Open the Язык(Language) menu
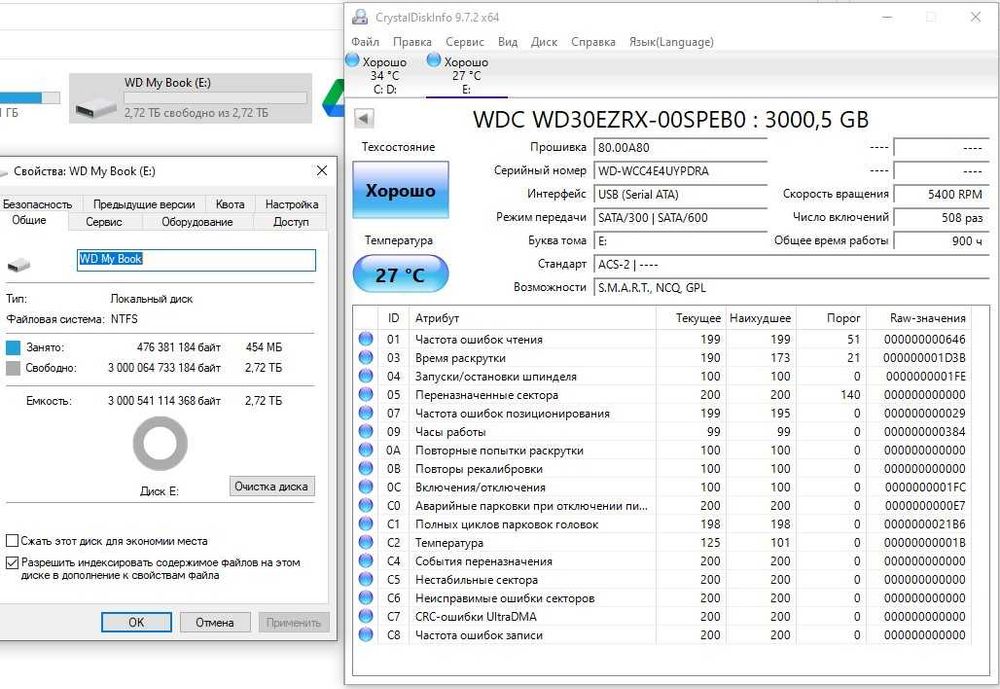 pyautogui.click(x=671, y=42)
